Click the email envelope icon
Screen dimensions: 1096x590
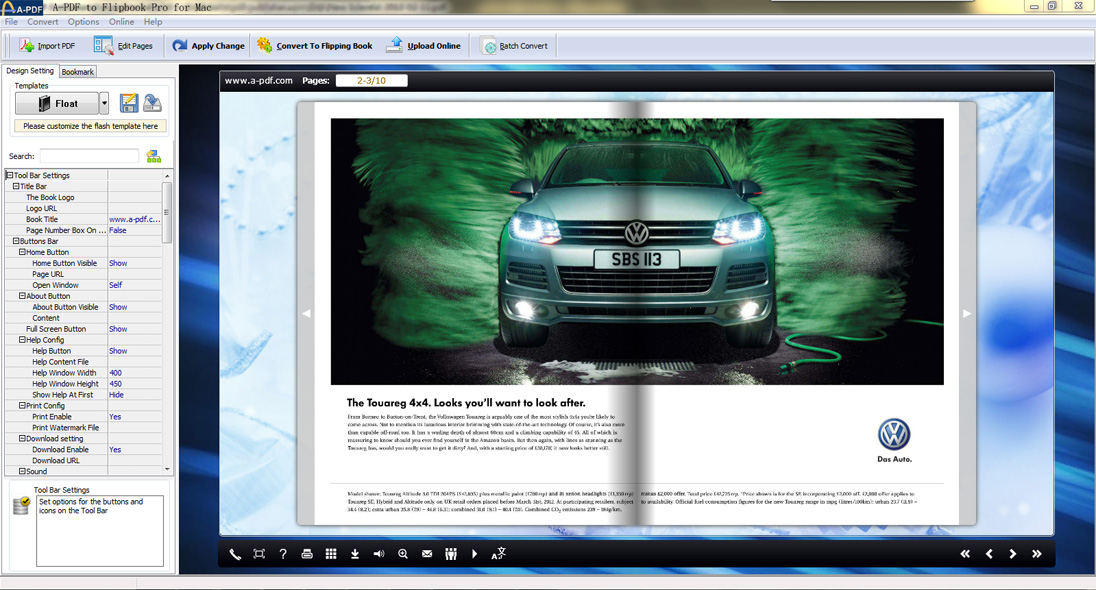click(427, 554)
